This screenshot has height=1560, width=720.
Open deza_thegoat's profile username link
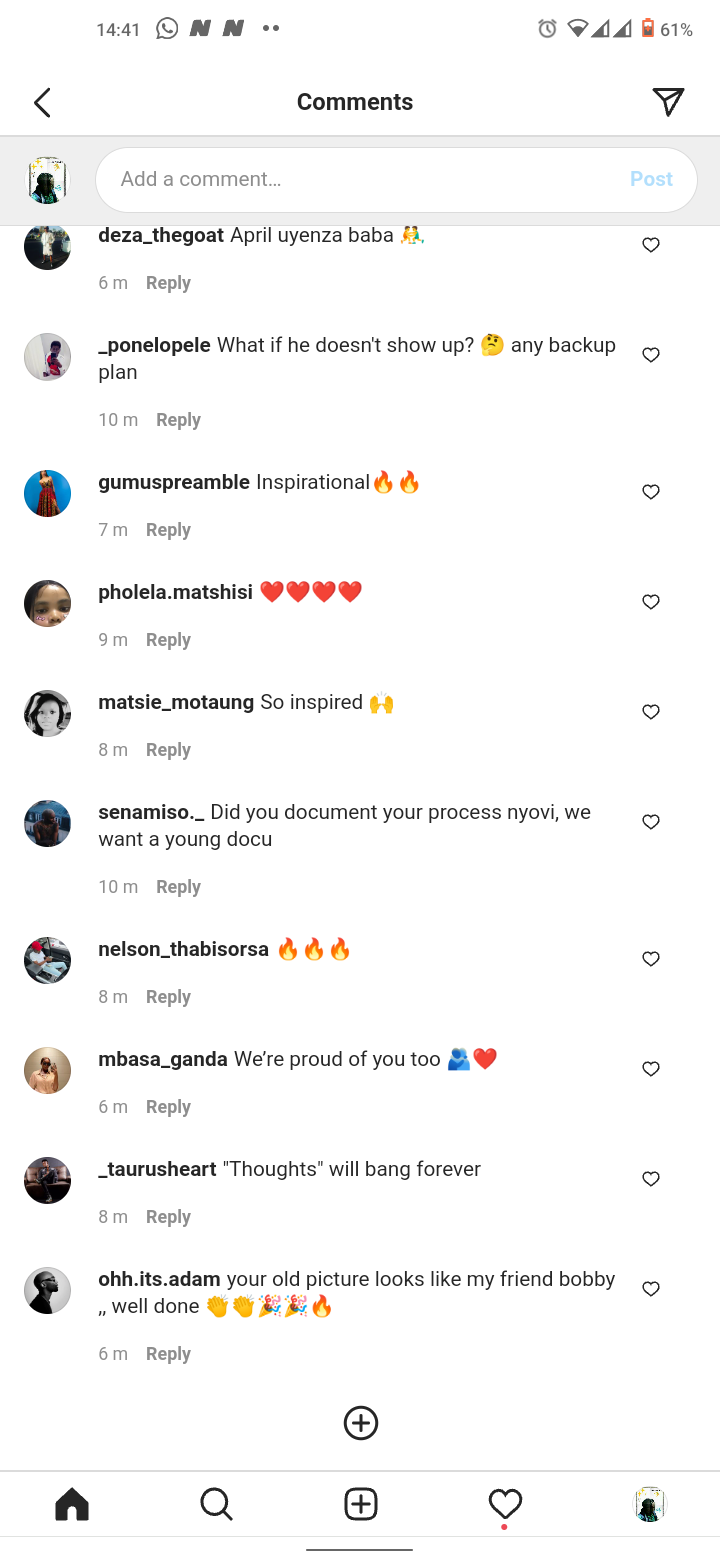(161, 236)
